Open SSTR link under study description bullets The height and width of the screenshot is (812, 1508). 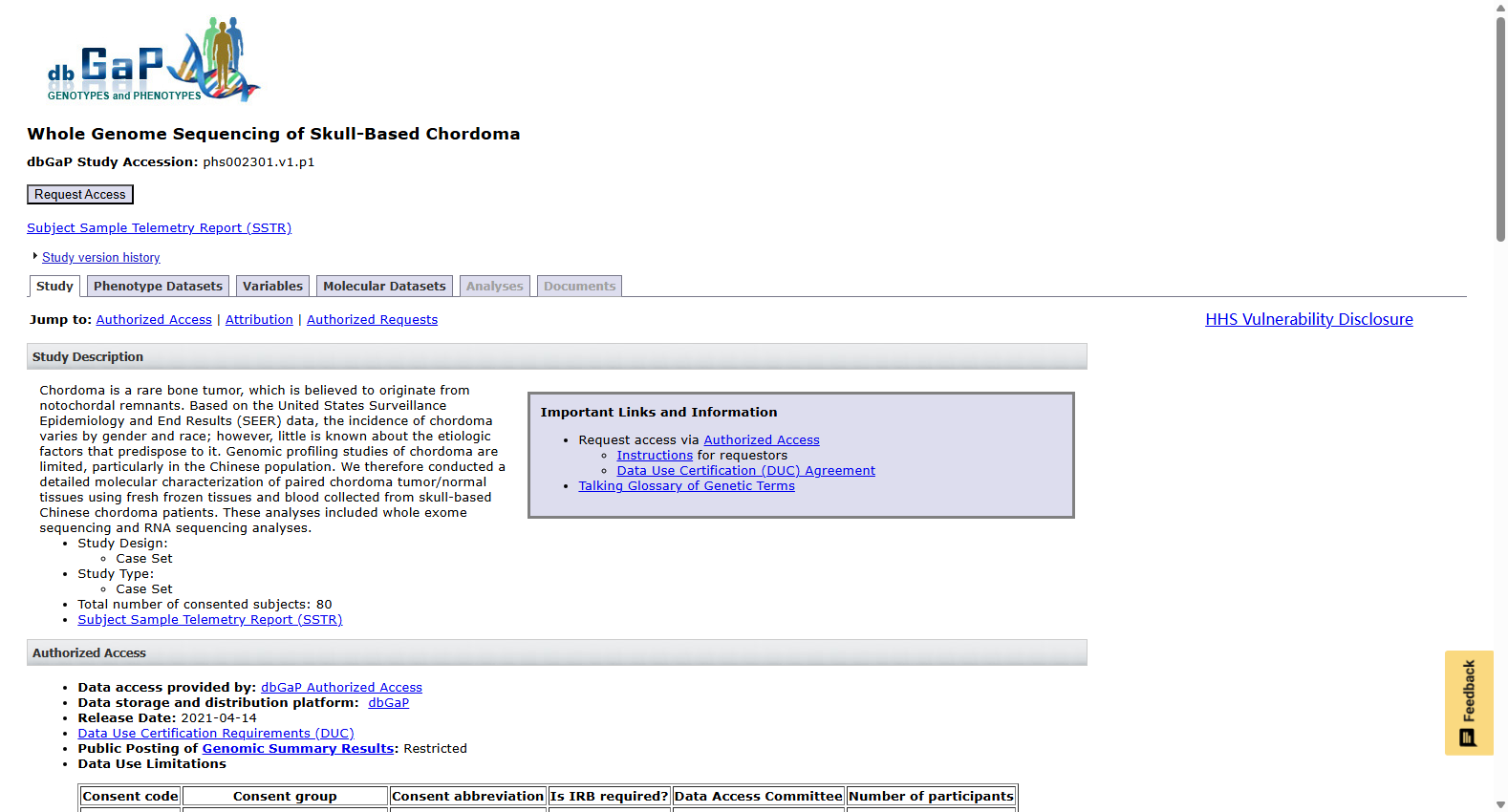tap(209, 620)
